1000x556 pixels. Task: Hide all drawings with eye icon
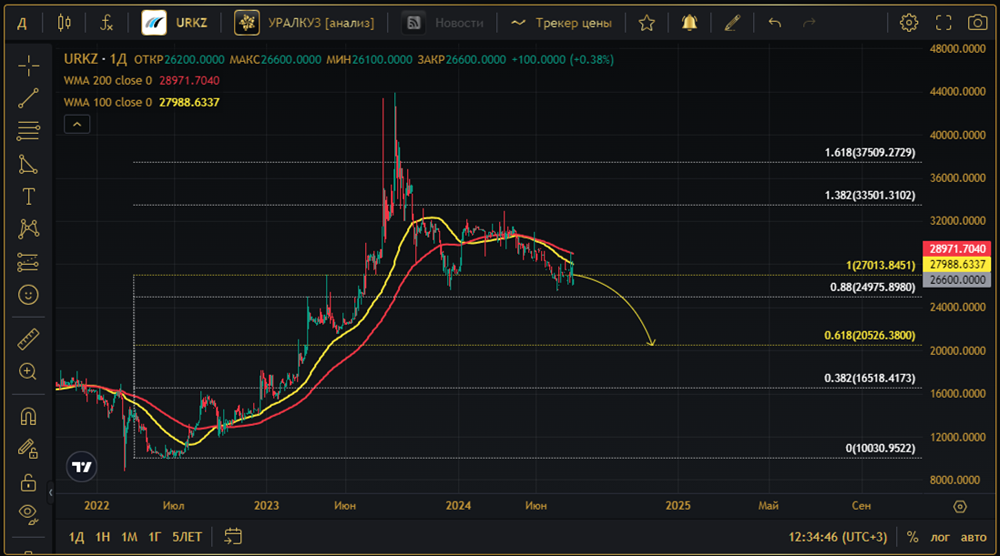28,513
